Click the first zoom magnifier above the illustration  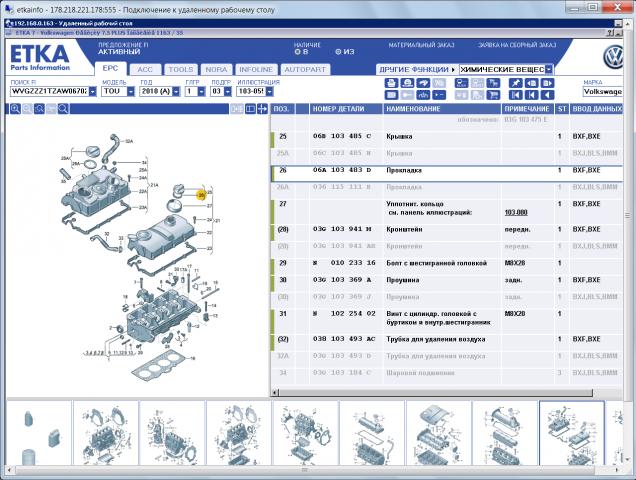coord(15,109)
